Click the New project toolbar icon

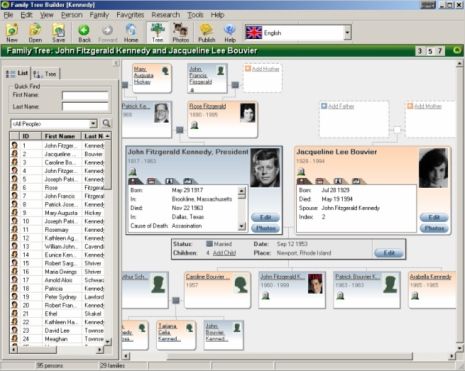[12, 33]
